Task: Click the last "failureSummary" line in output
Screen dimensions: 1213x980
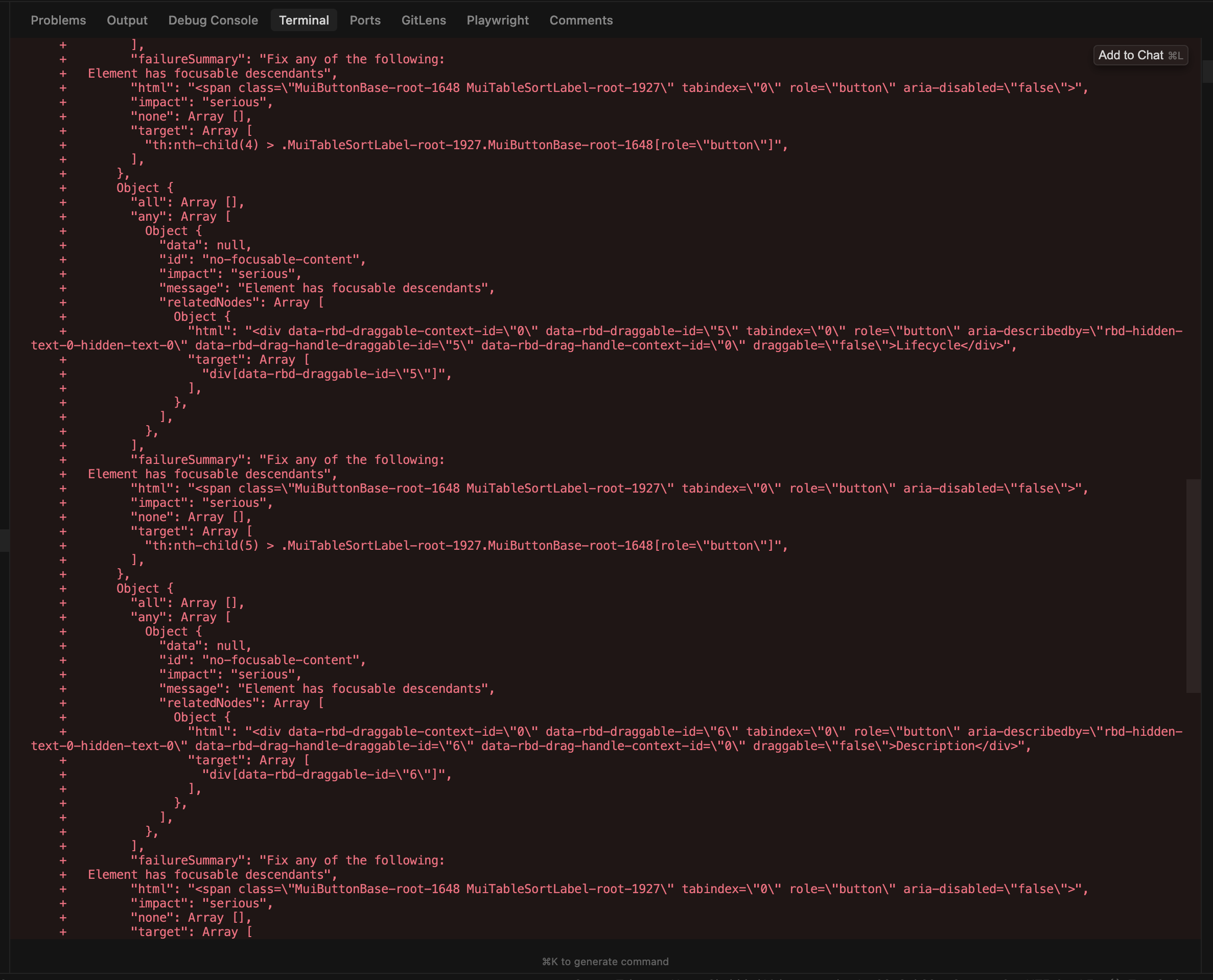Action: (287, 861)
